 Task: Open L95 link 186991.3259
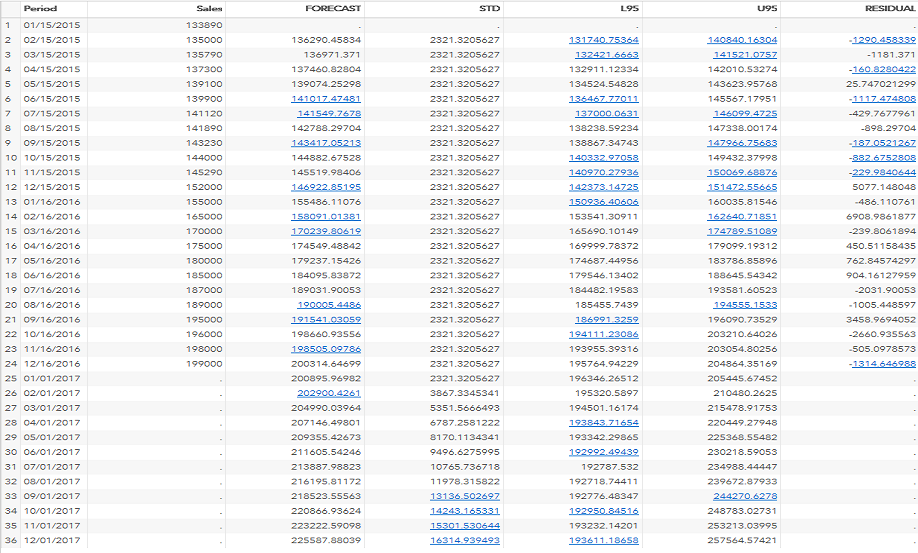pos(607,320)
